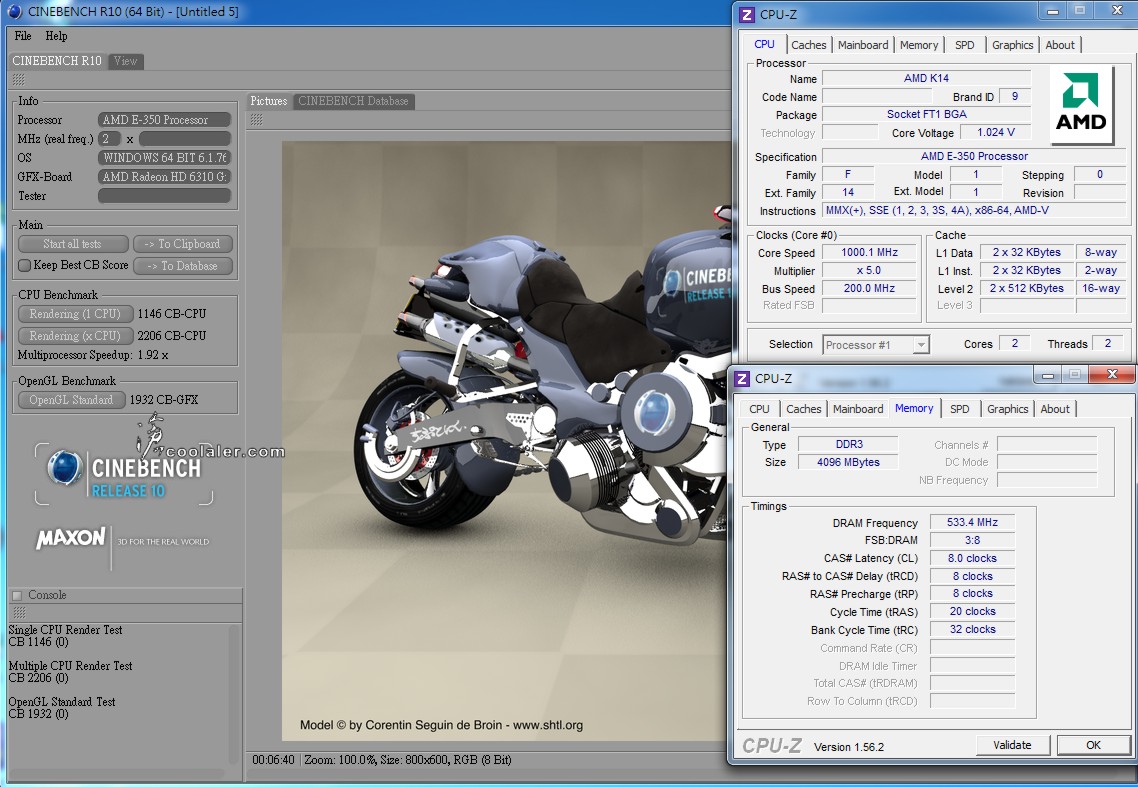The width and height of the screenshot is (1138, 787).
Task: Click the grip handle below the CINEBENCH R10 tab
Action: (19, 79)
